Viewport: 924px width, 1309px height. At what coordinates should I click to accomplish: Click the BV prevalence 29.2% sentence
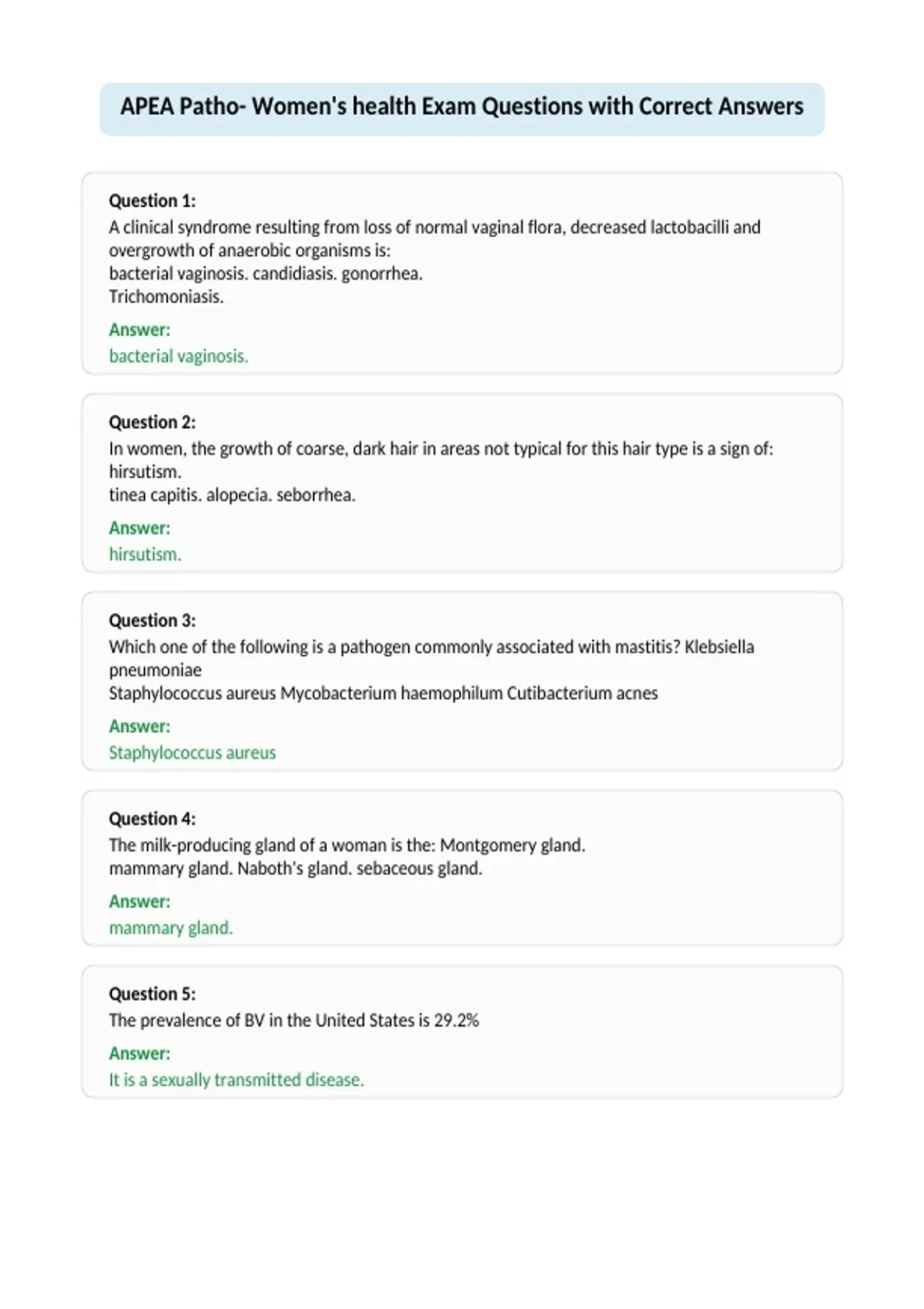tap(294, 1020)
